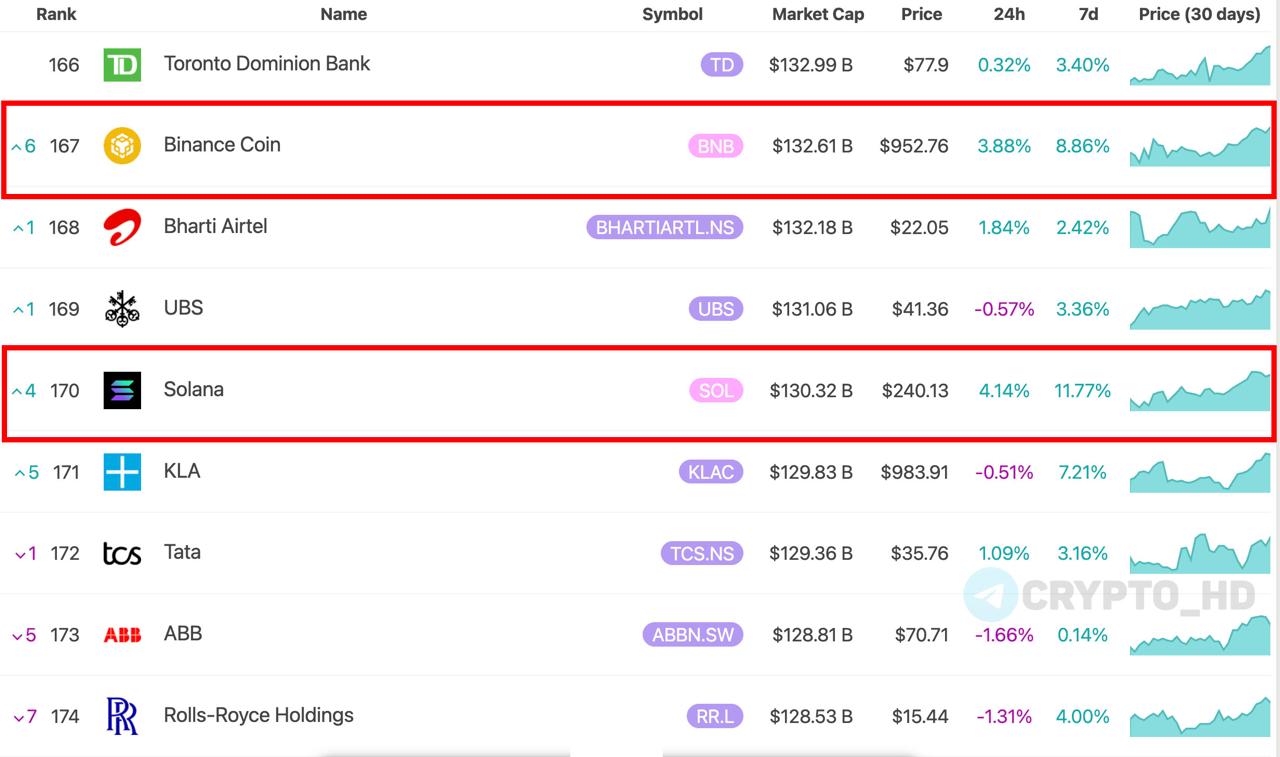Click the red ABB logo
The width and height of the screenshot is (1280, 757).
122,635
